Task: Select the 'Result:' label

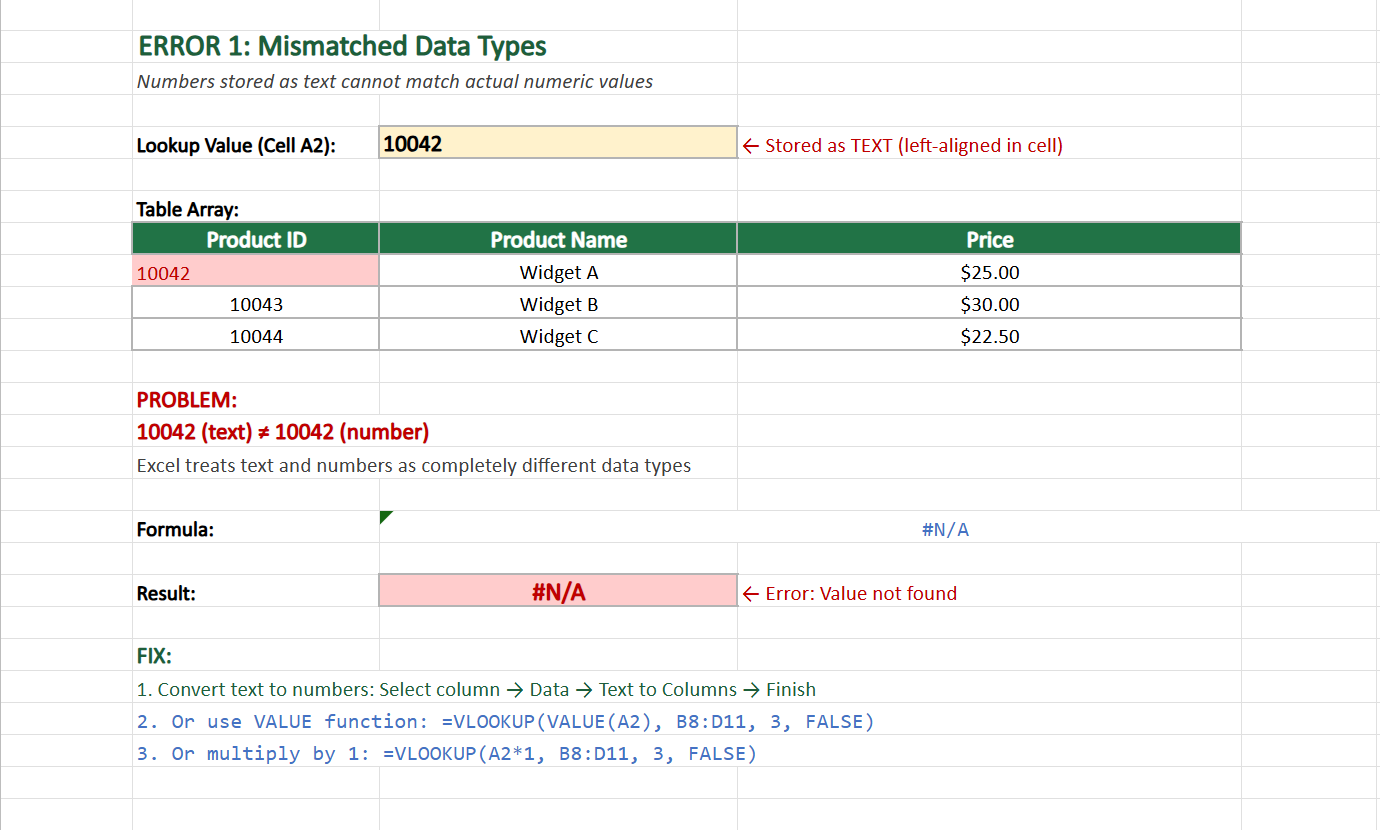Action: click(x=166, y=594)
